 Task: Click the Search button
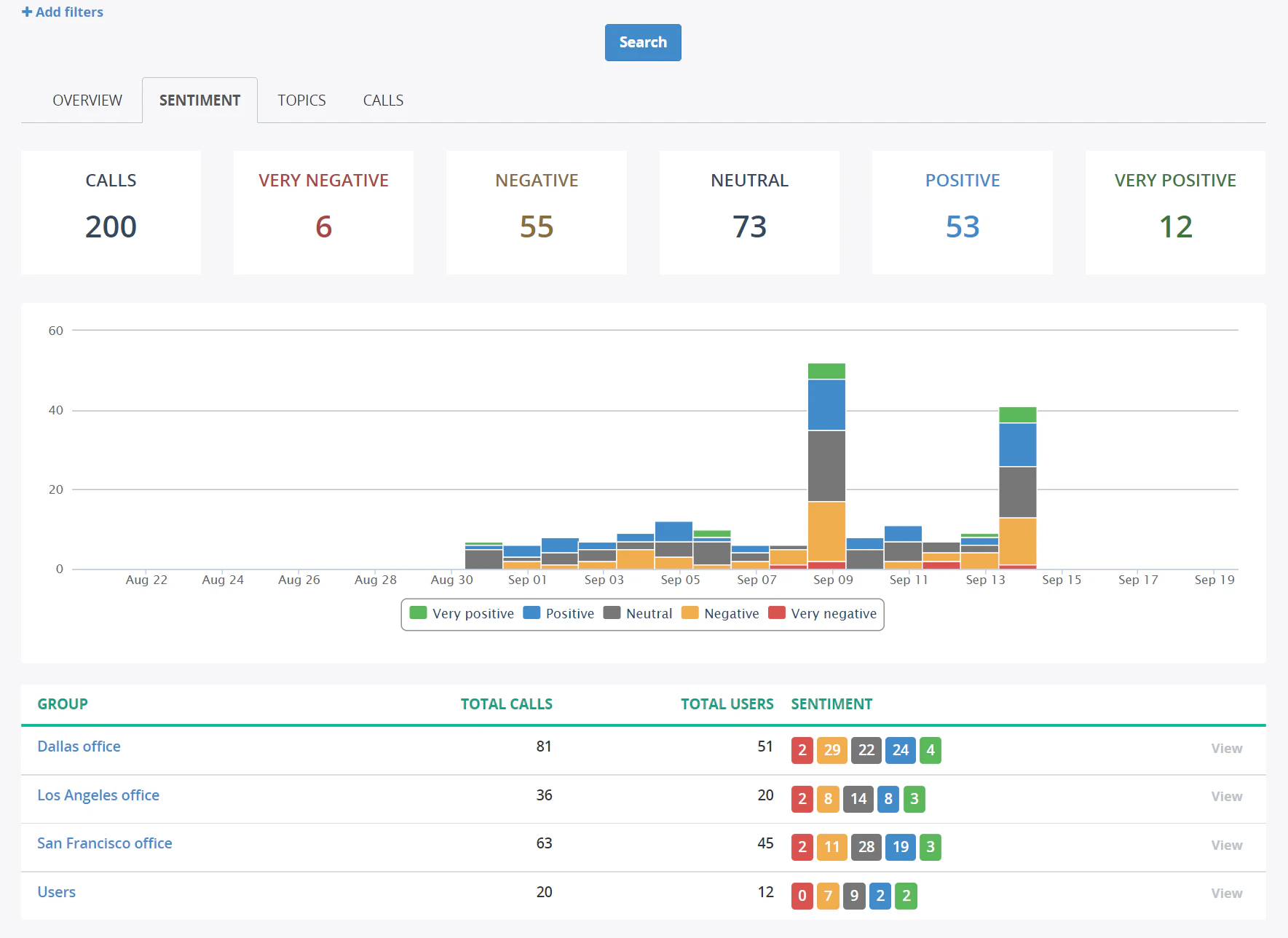tap(642, 42)
